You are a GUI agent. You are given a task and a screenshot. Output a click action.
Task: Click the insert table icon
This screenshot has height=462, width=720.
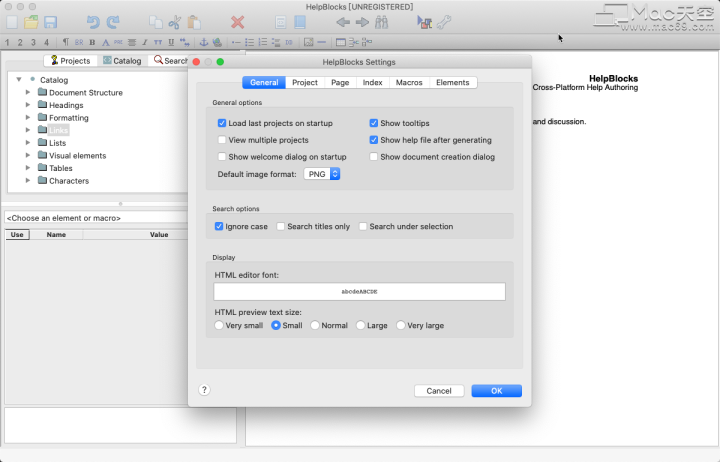pyautogui.click(x=341, y=42)
